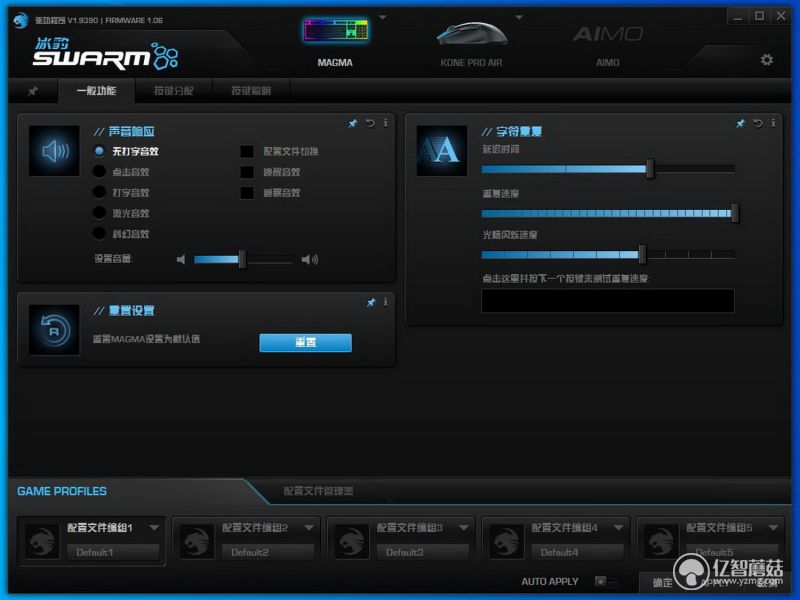Select the 激光音效 radio option

pos(99,213)
